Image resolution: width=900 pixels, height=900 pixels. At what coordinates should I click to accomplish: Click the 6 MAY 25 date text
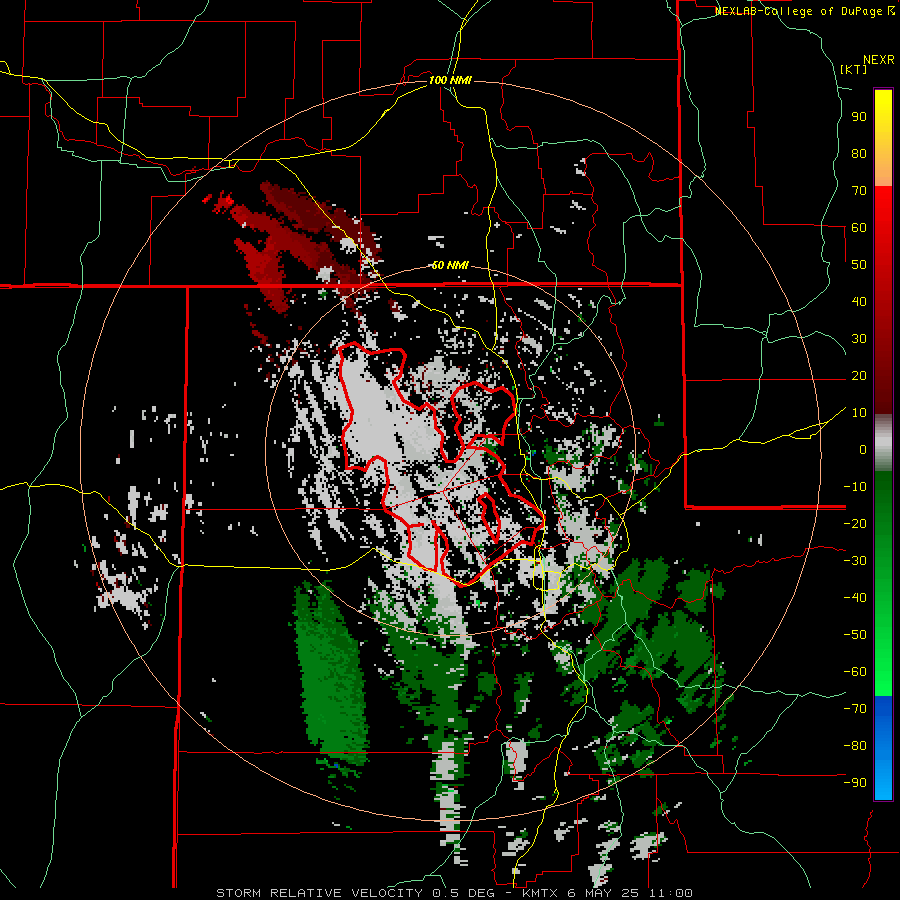point(604,893)
